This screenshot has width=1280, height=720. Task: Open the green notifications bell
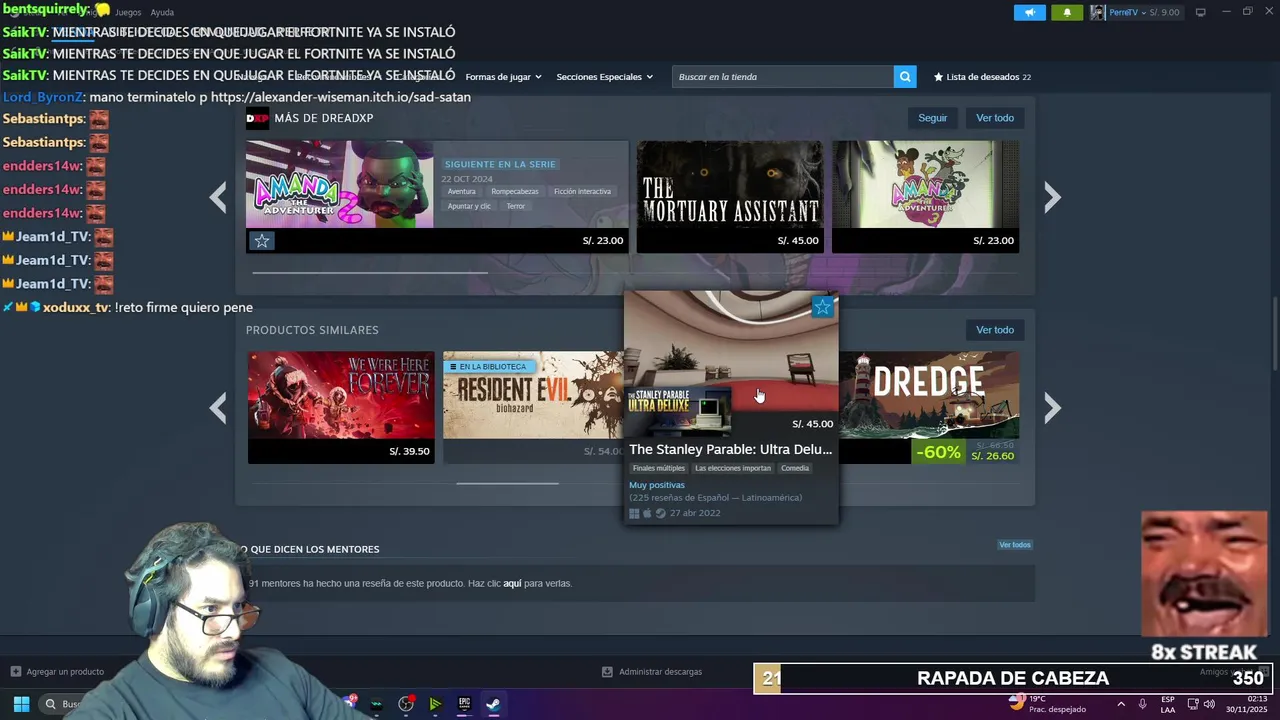click(x=1067, y=12)
